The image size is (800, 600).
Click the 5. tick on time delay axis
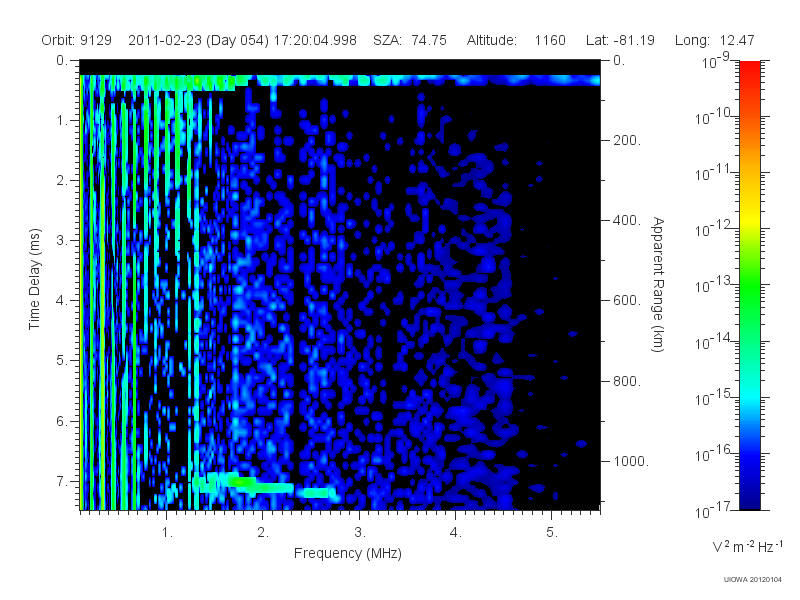tap(62, 361)
